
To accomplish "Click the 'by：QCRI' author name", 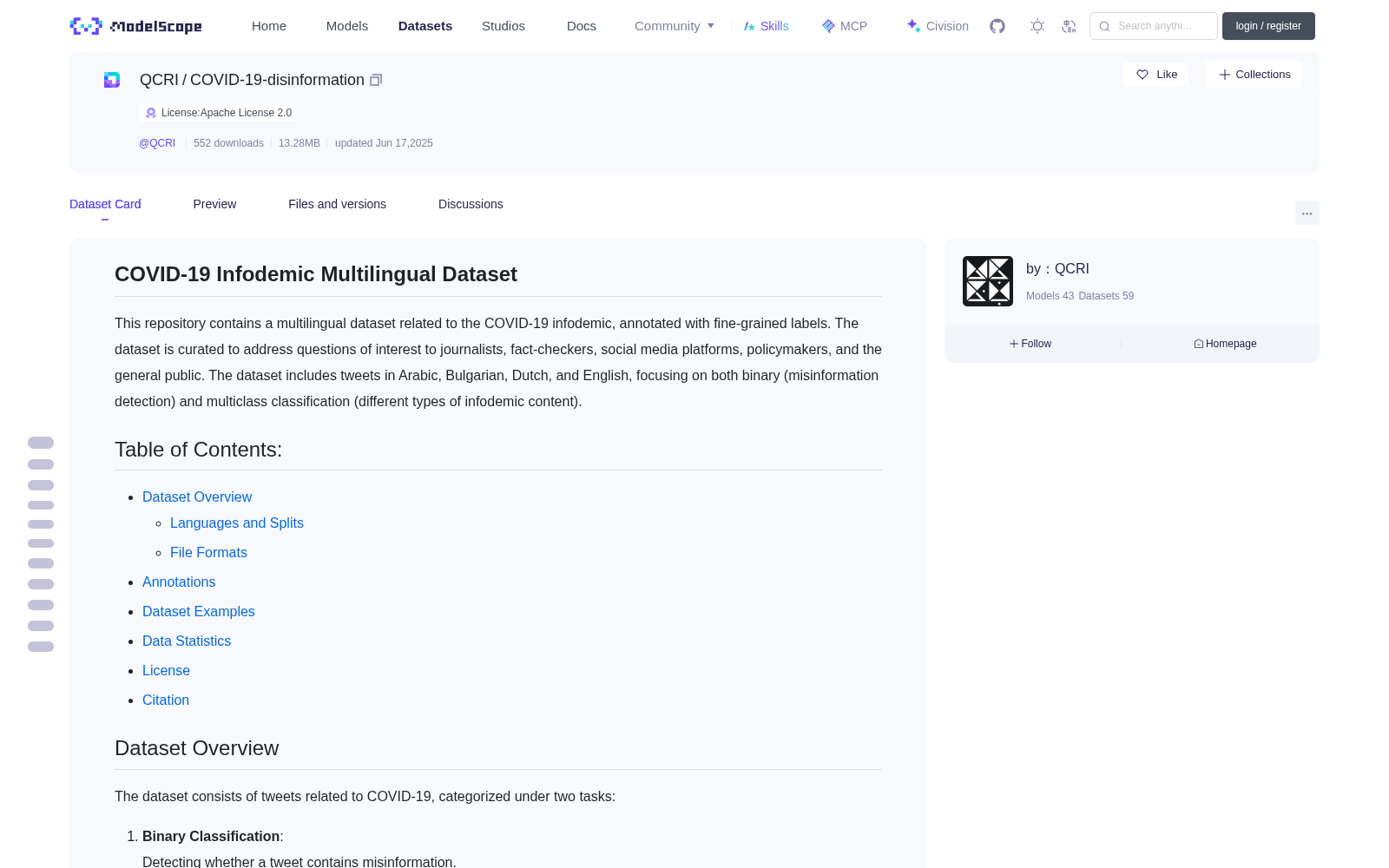I will tap(1057, 269).
